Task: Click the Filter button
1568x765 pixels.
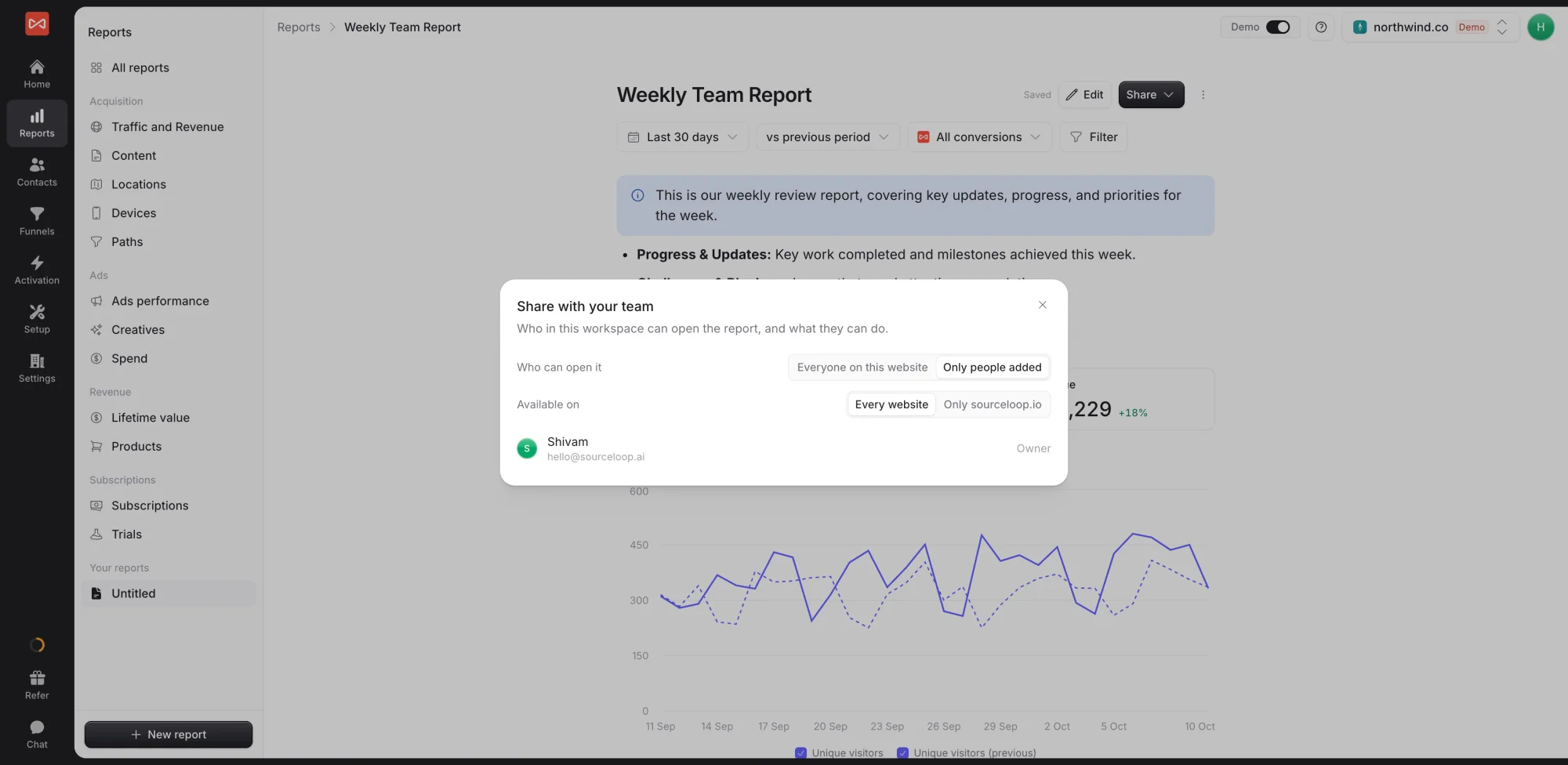Action: (1094, 137)
